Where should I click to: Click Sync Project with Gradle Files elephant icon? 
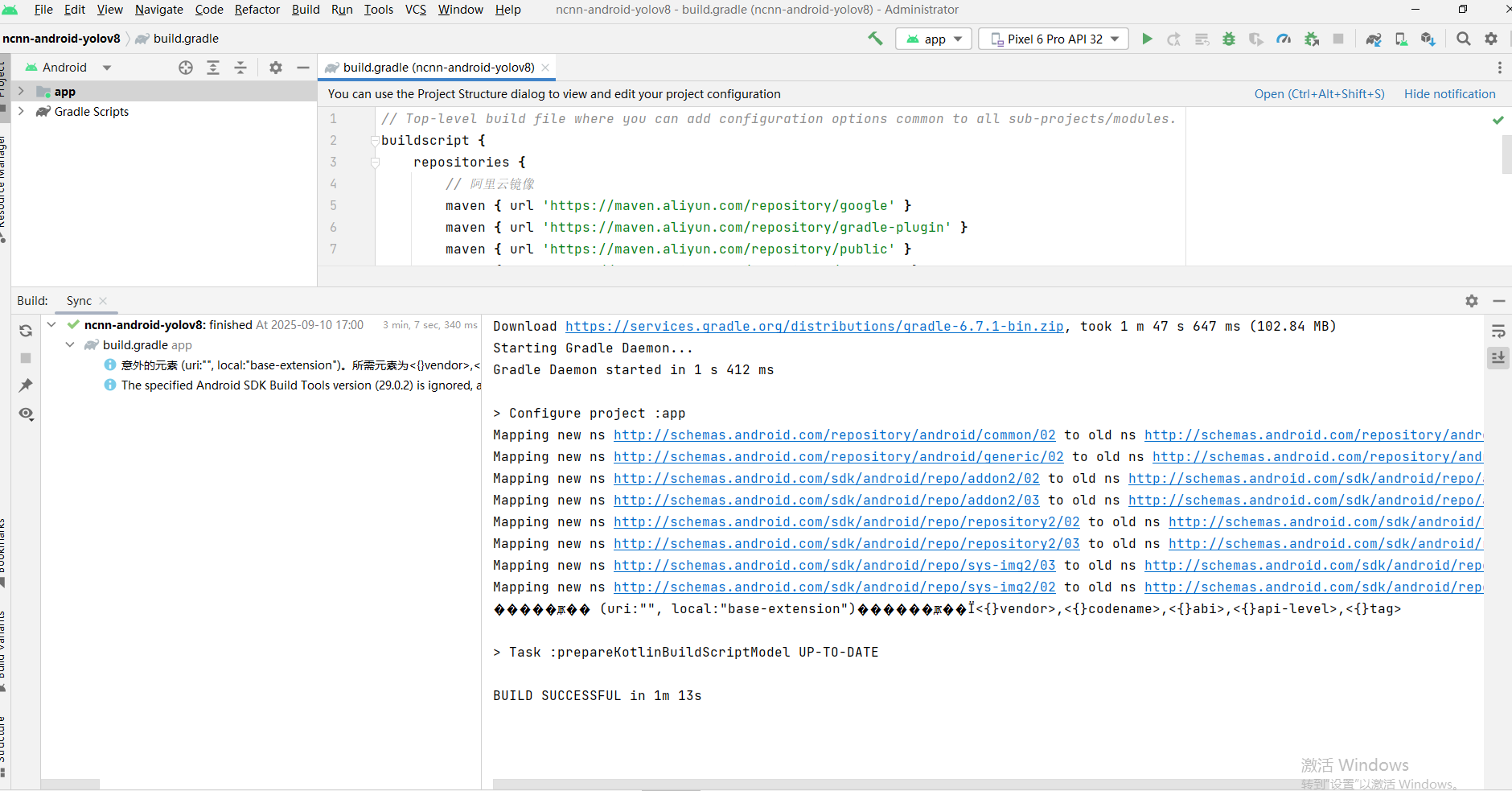coord(1374,39)
